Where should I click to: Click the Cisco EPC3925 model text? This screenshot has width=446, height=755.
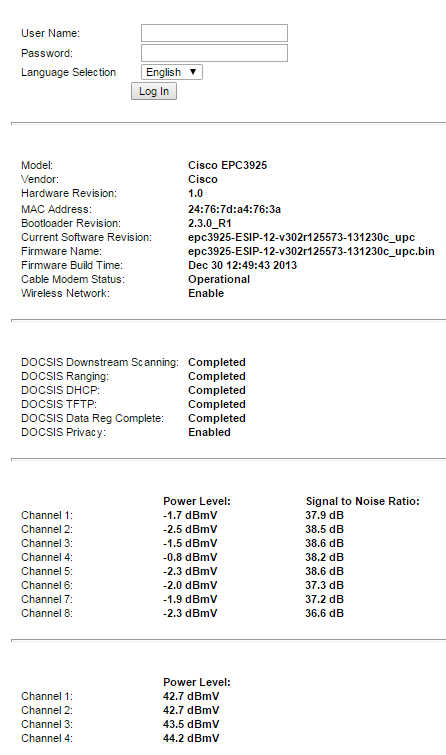pos(227,165)
